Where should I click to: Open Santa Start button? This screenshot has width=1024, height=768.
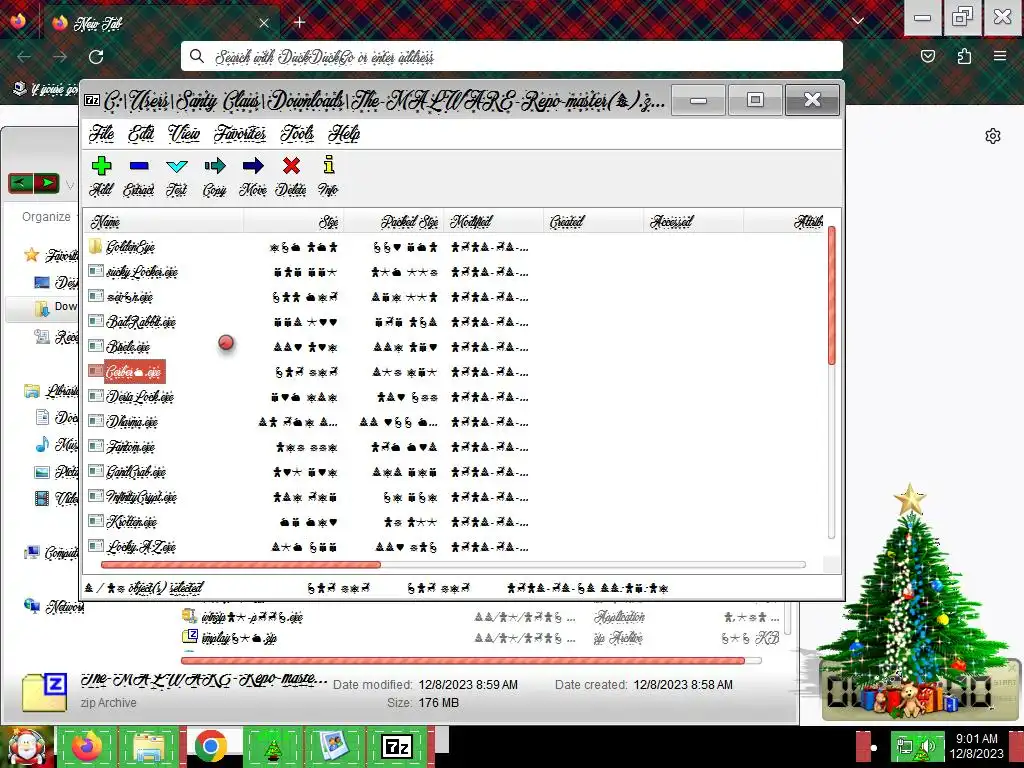[27, 747]
